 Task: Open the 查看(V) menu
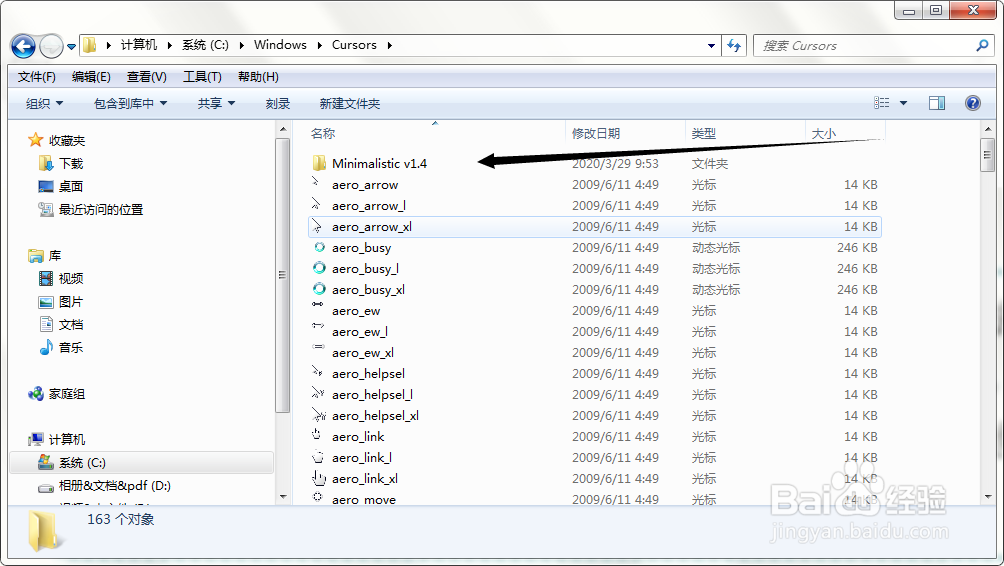coord(147,77)
